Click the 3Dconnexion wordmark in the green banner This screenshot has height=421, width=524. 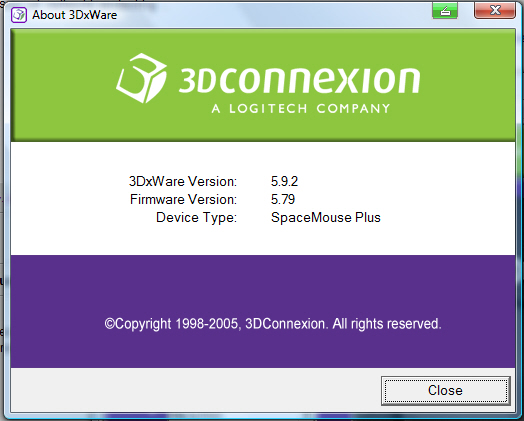tap(299, 80)
